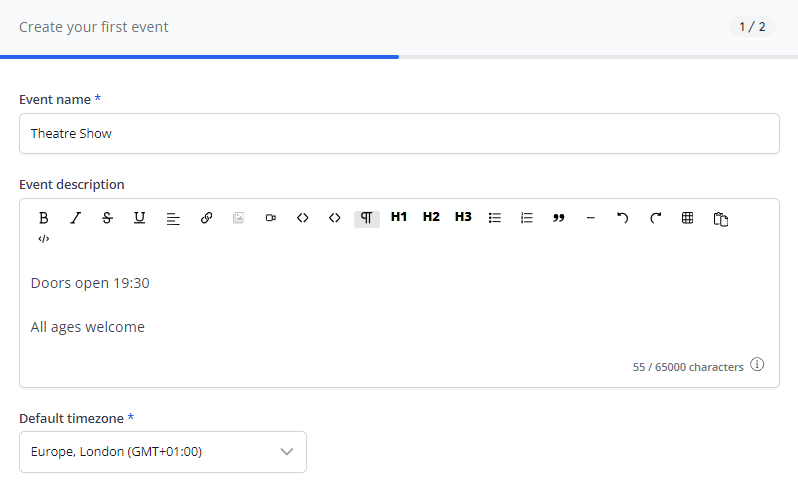Screen dimensions: 798x498
Task: Undo the last edit
Action: point(623,218)
